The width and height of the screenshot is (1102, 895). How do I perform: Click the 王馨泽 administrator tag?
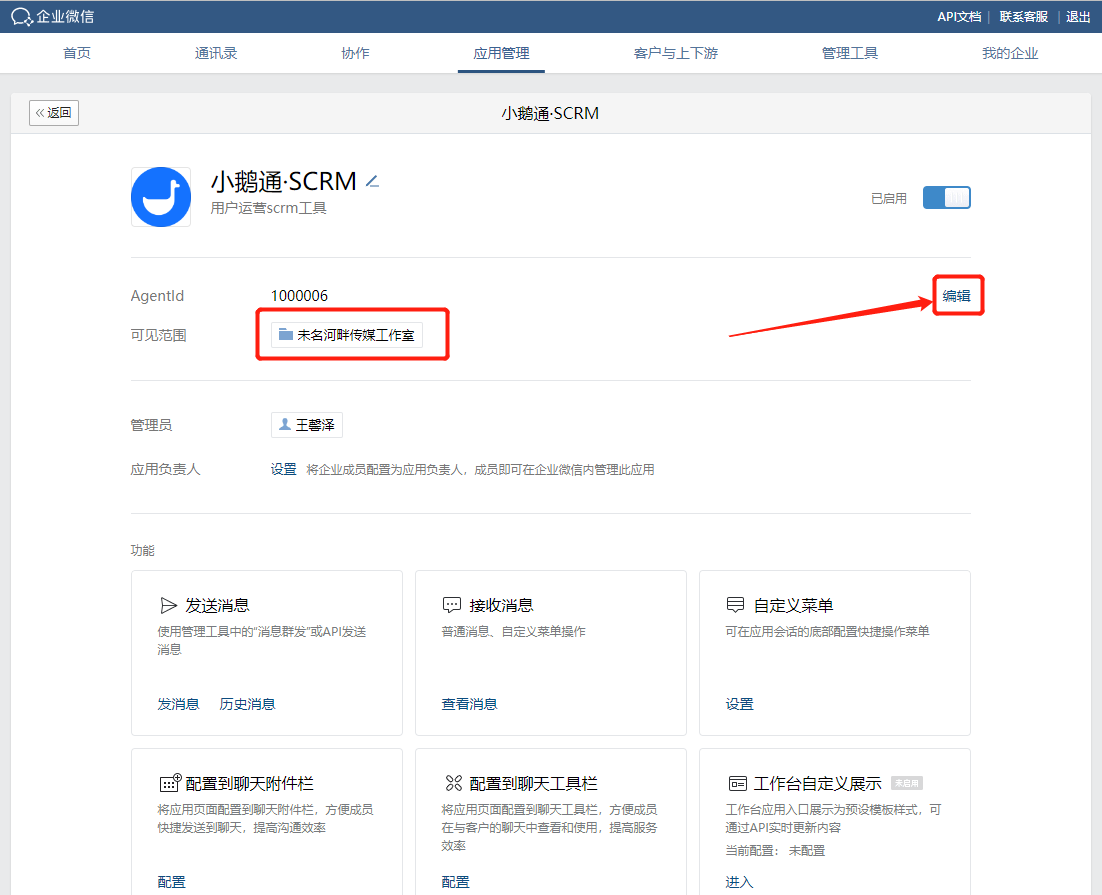pyautogui.click(x=307, y=425)
